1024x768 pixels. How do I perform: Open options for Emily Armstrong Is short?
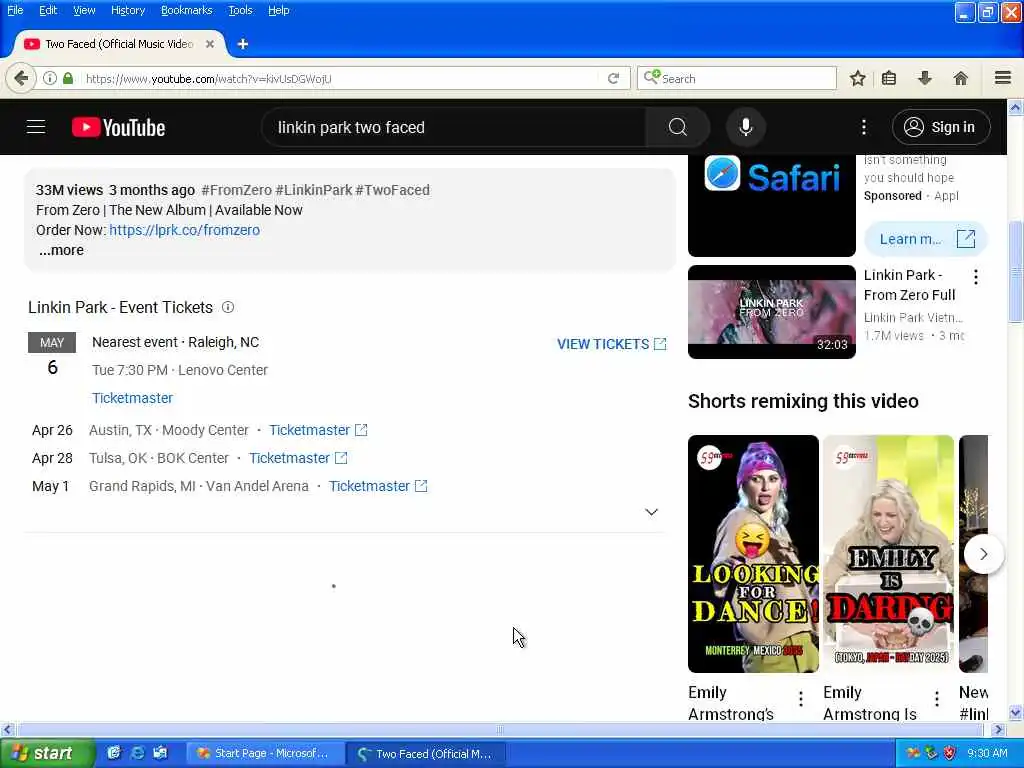click(936, 699)
